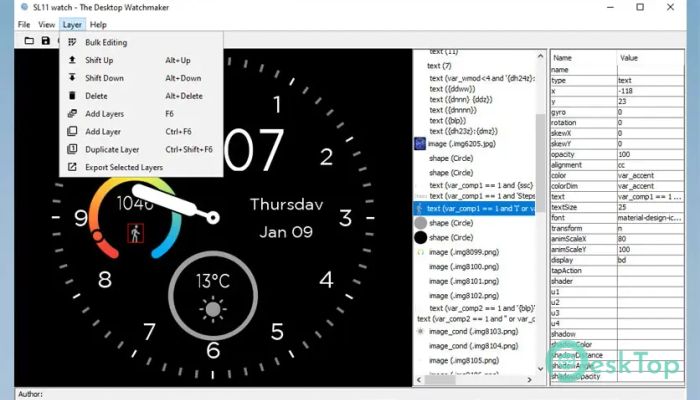700x400 pixels.
Task: Click layer list scroll left arrow
Action: click(x=419, y=379)
